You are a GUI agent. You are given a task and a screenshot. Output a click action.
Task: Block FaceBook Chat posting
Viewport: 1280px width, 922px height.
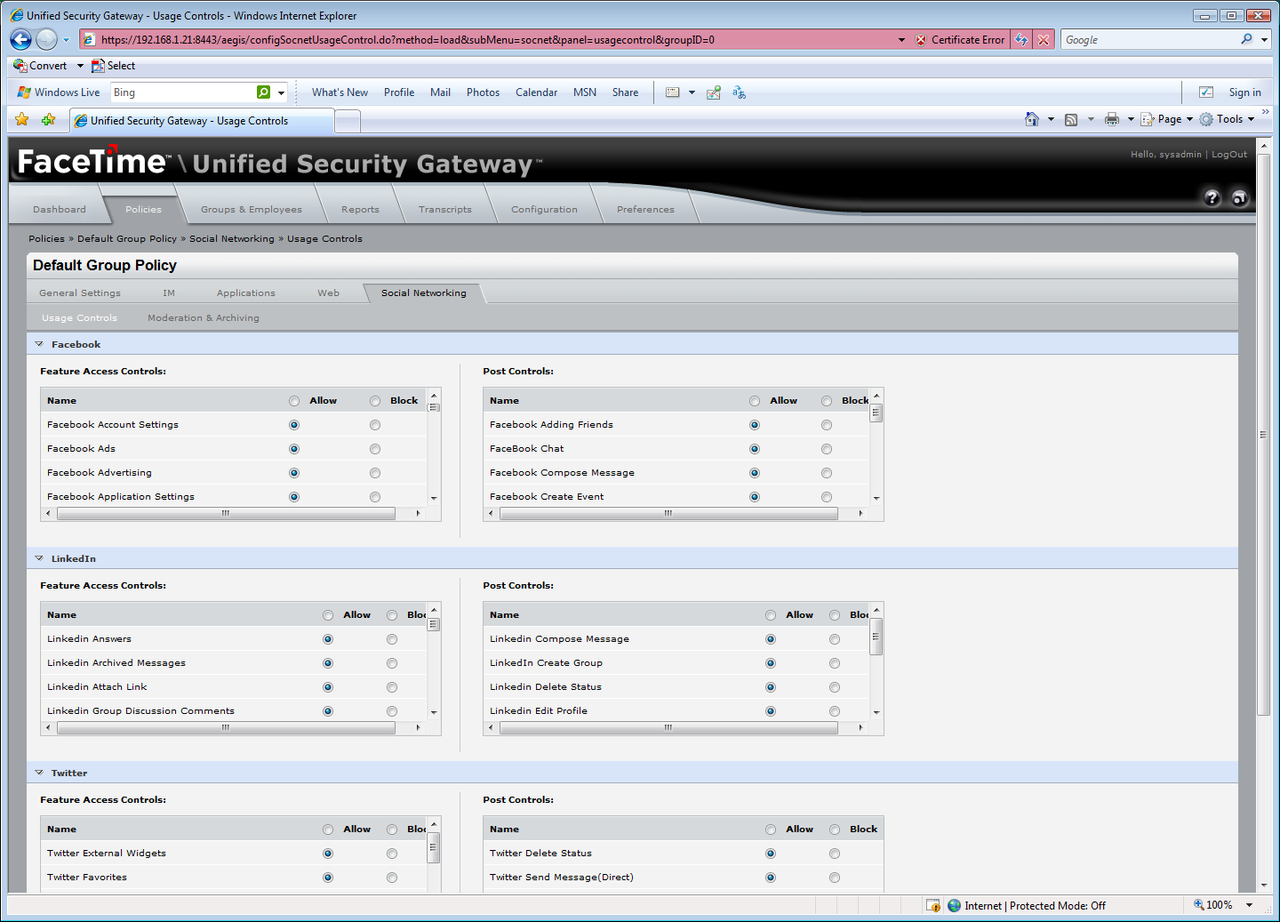pyautogui.click(x=827, y=449)
